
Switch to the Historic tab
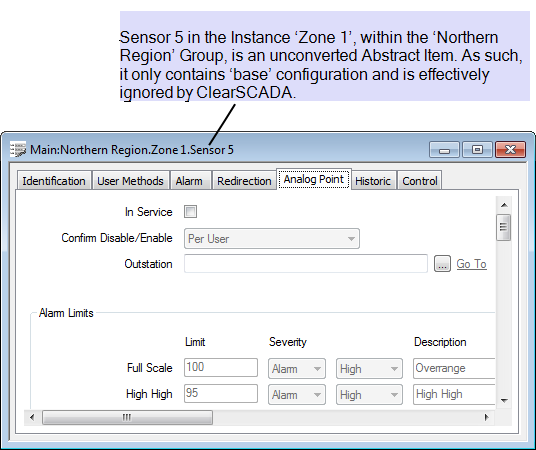click(373, 181)
